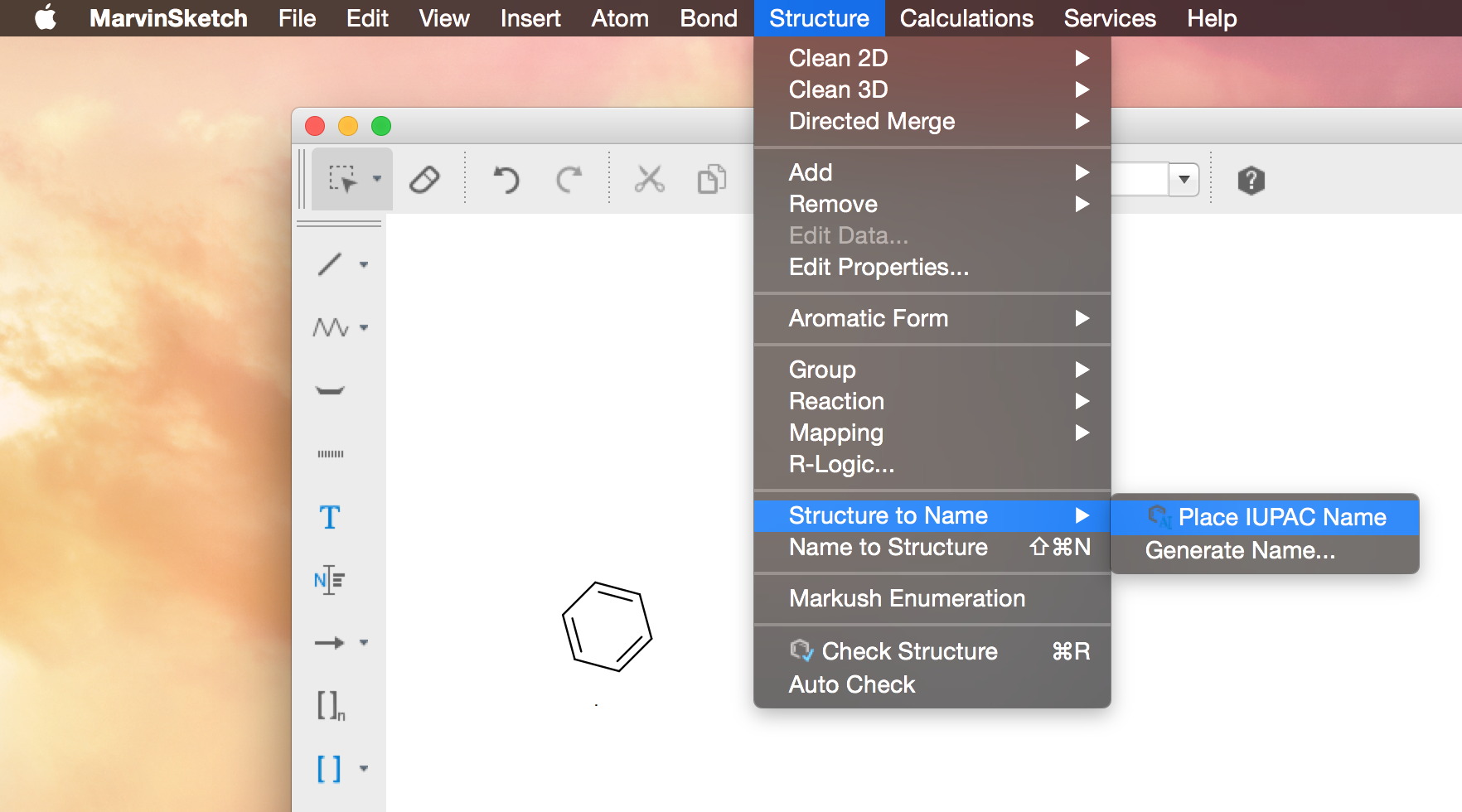Expand arrow tool options
The height and width of the screenshot is (812, 1462).
click(x=364, y=642)
